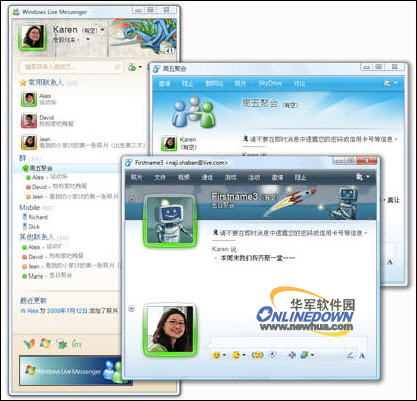Click the 2008年7月12日 date link
The image size is (417, 401).
67,311
